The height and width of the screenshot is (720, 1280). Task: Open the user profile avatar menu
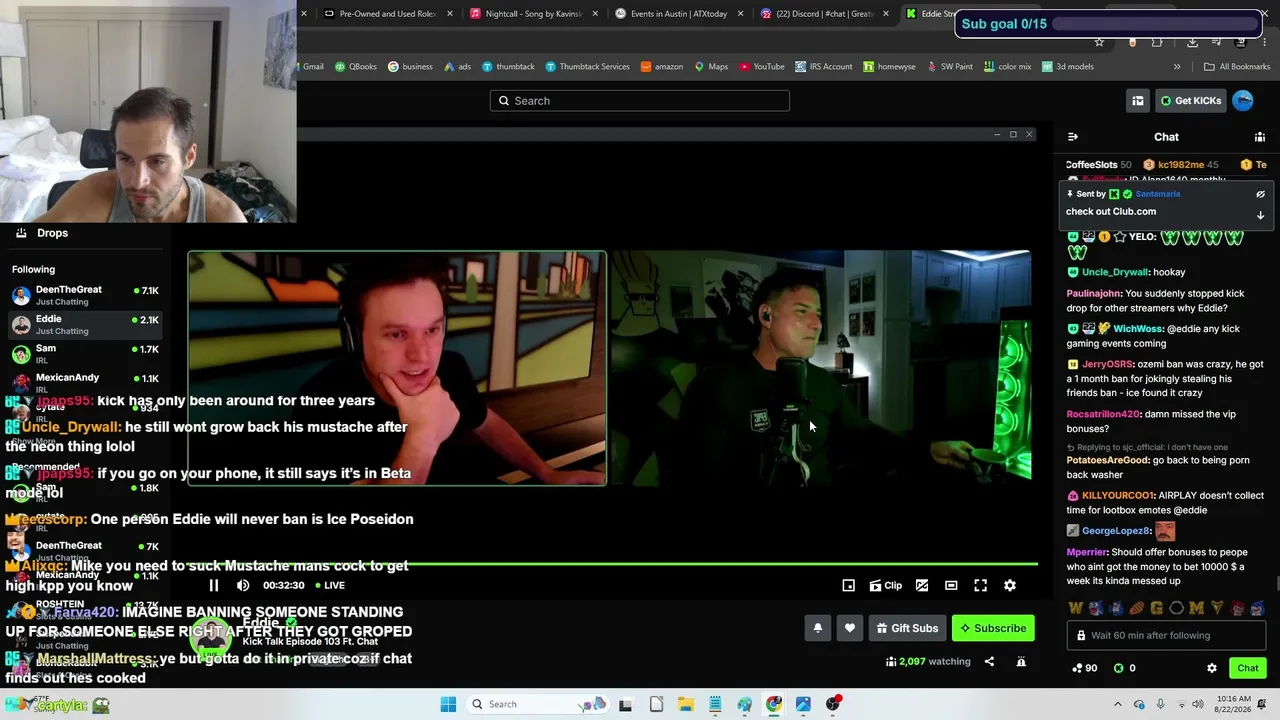tap(1243, 100)
